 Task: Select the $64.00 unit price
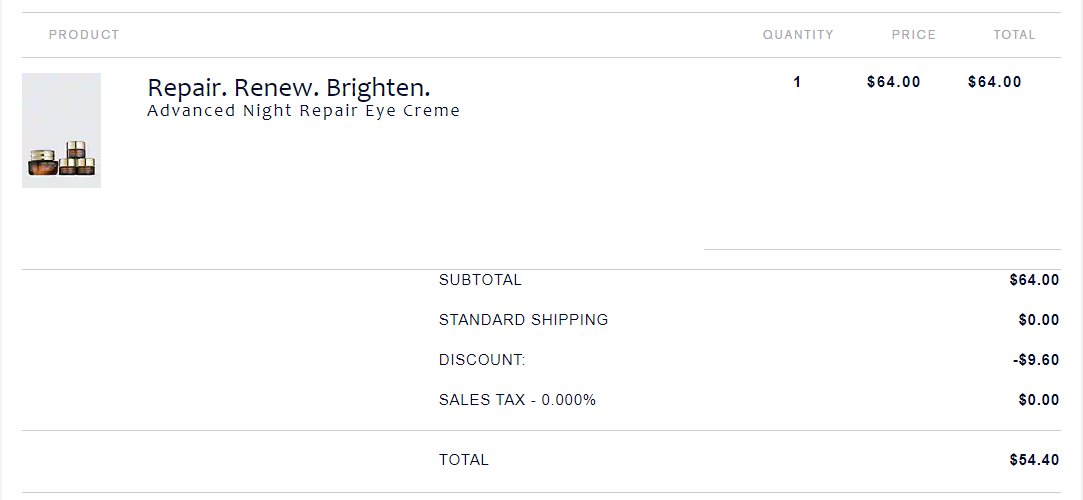pos(894,82)
